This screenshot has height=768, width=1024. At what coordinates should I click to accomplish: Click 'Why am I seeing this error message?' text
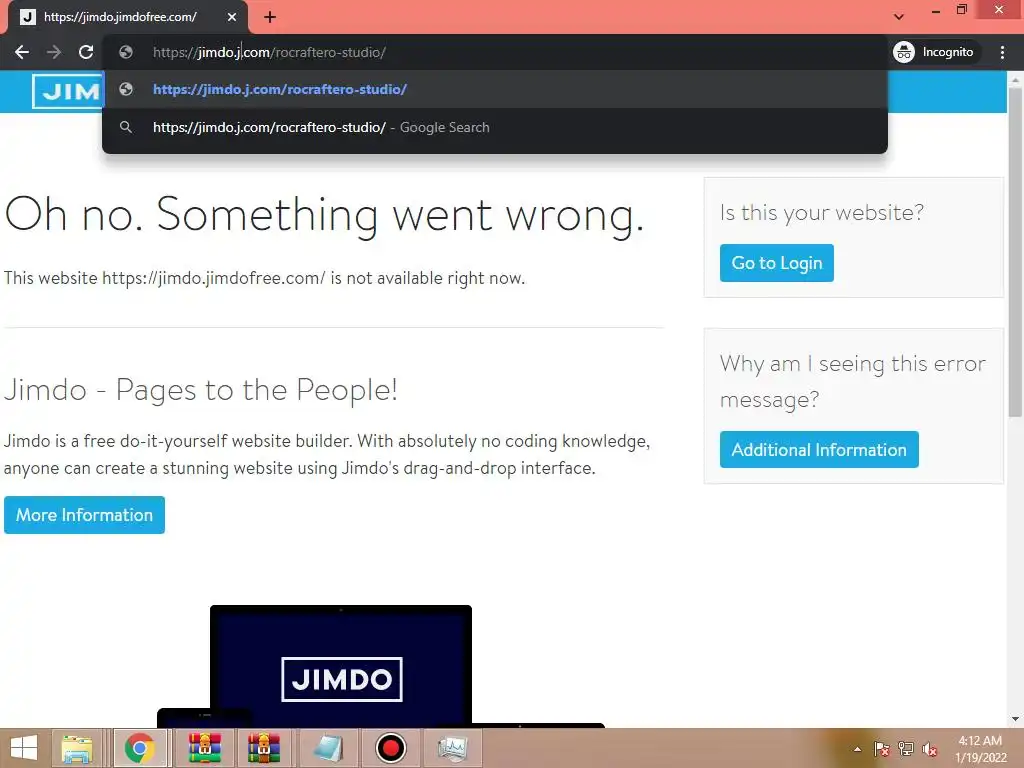tap(853, 381)
